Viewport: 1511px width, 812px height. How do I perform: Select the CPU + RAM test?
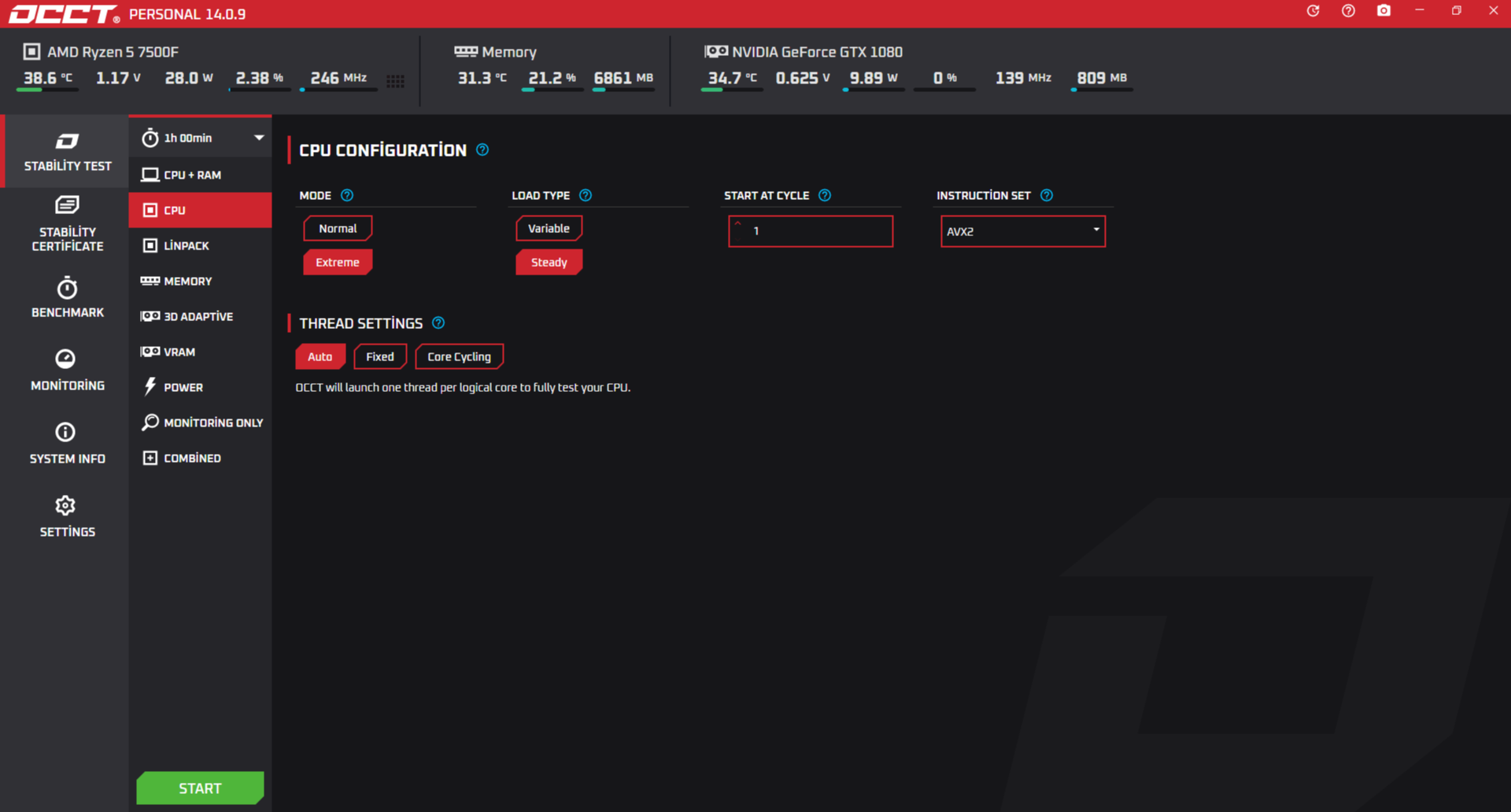point(200,175)
